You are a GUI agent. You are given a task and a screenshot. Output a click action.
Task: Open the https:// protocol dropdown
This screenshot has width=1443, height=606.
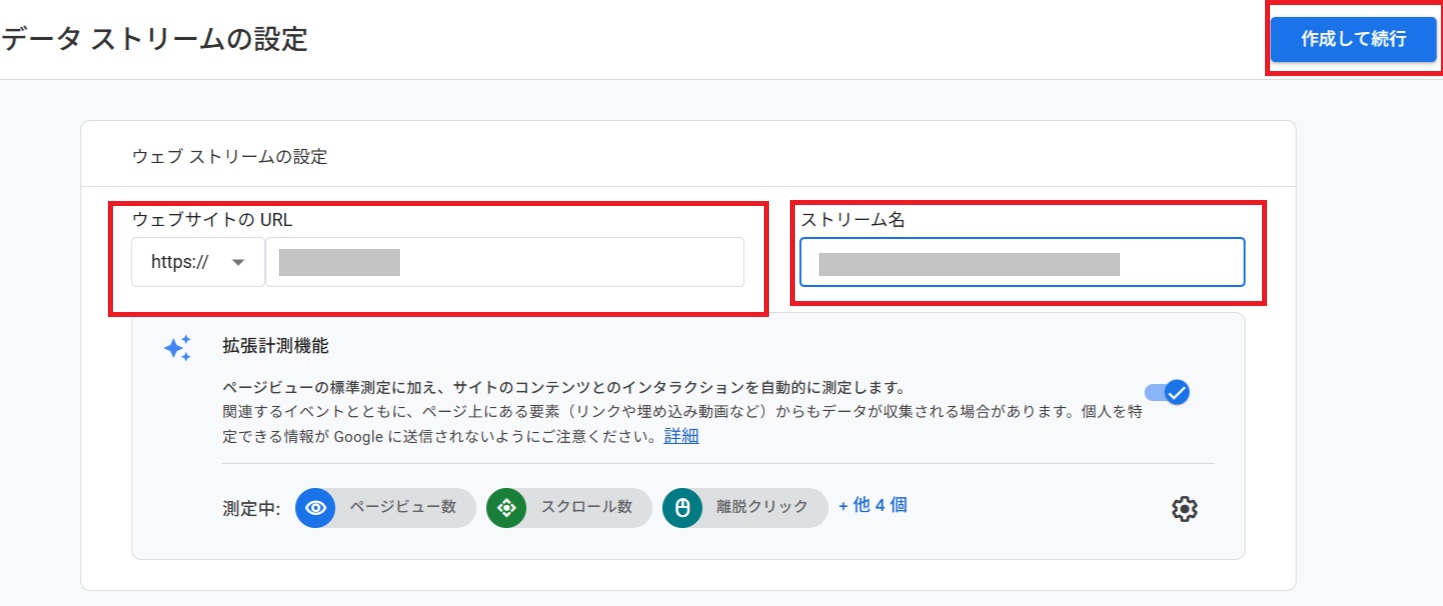(x=197, y=262)
